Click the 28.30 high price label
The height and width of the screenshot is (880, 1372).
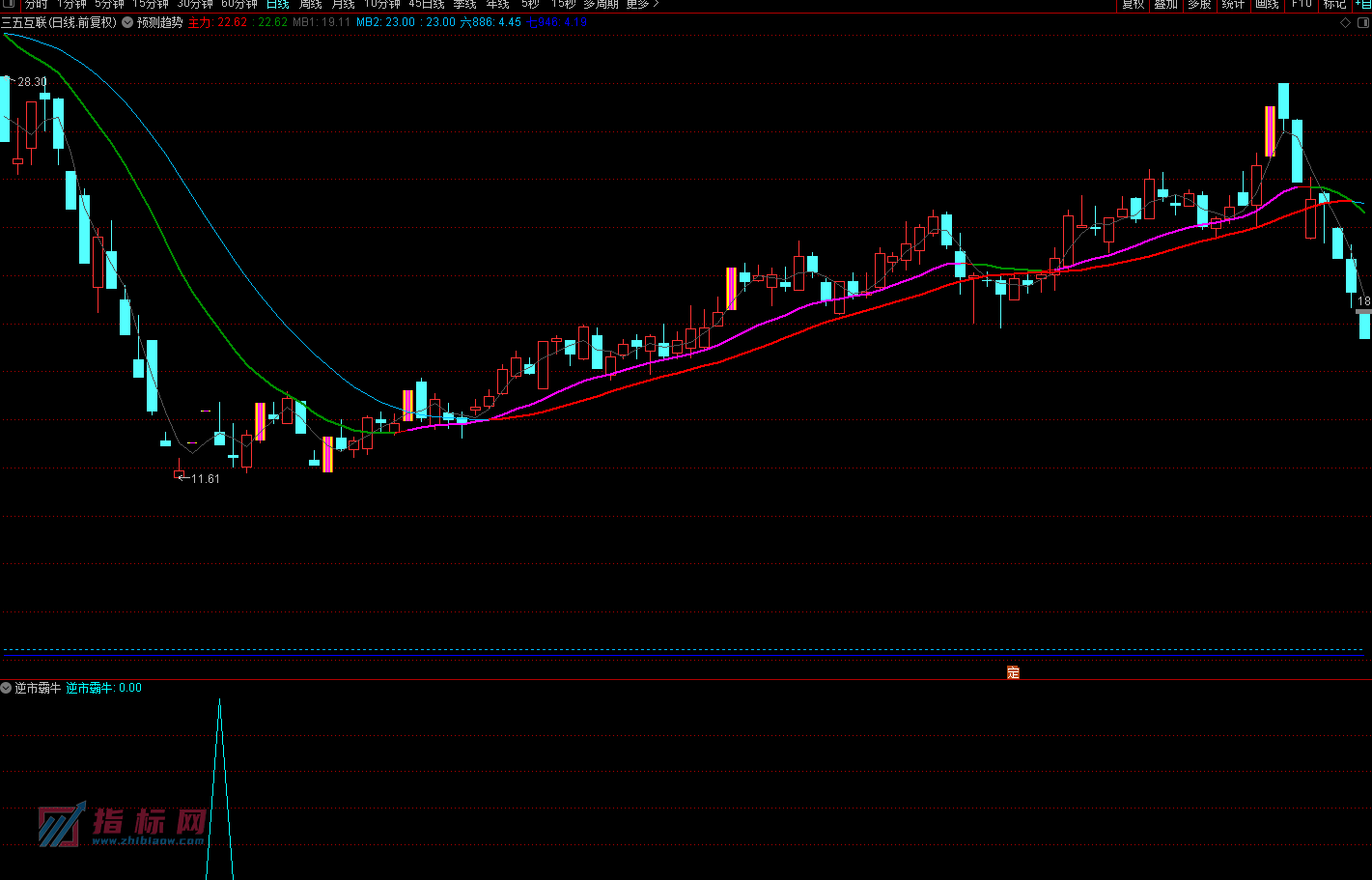(32, 82)
